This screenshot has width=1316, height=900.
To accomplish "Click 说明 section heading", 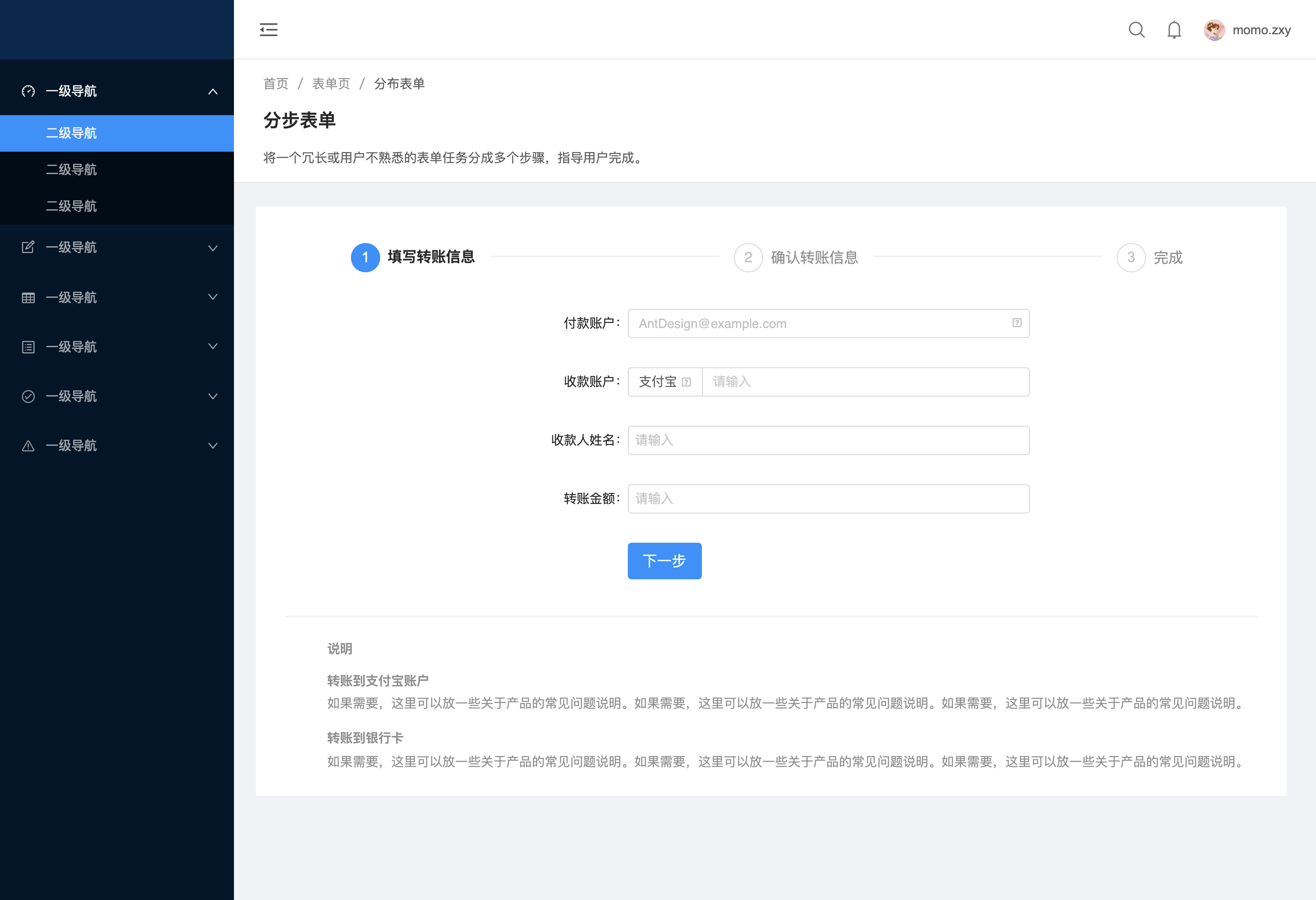I will [x=340, y=649].
